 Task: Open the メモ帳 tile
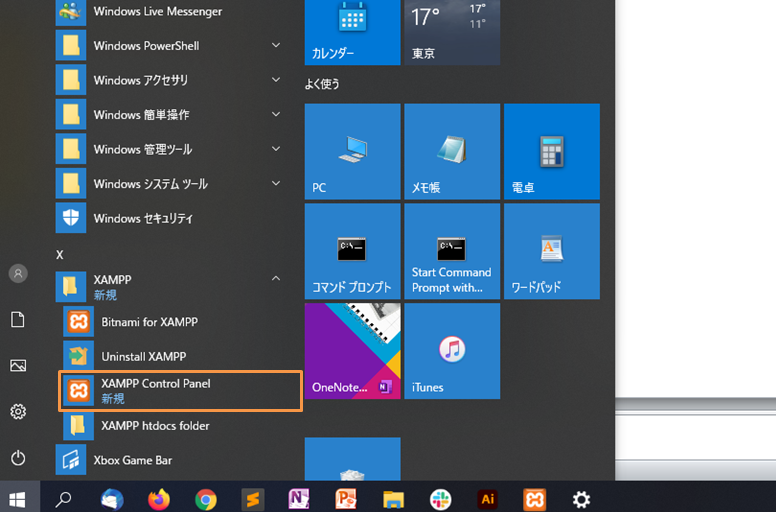coord(452,151)
